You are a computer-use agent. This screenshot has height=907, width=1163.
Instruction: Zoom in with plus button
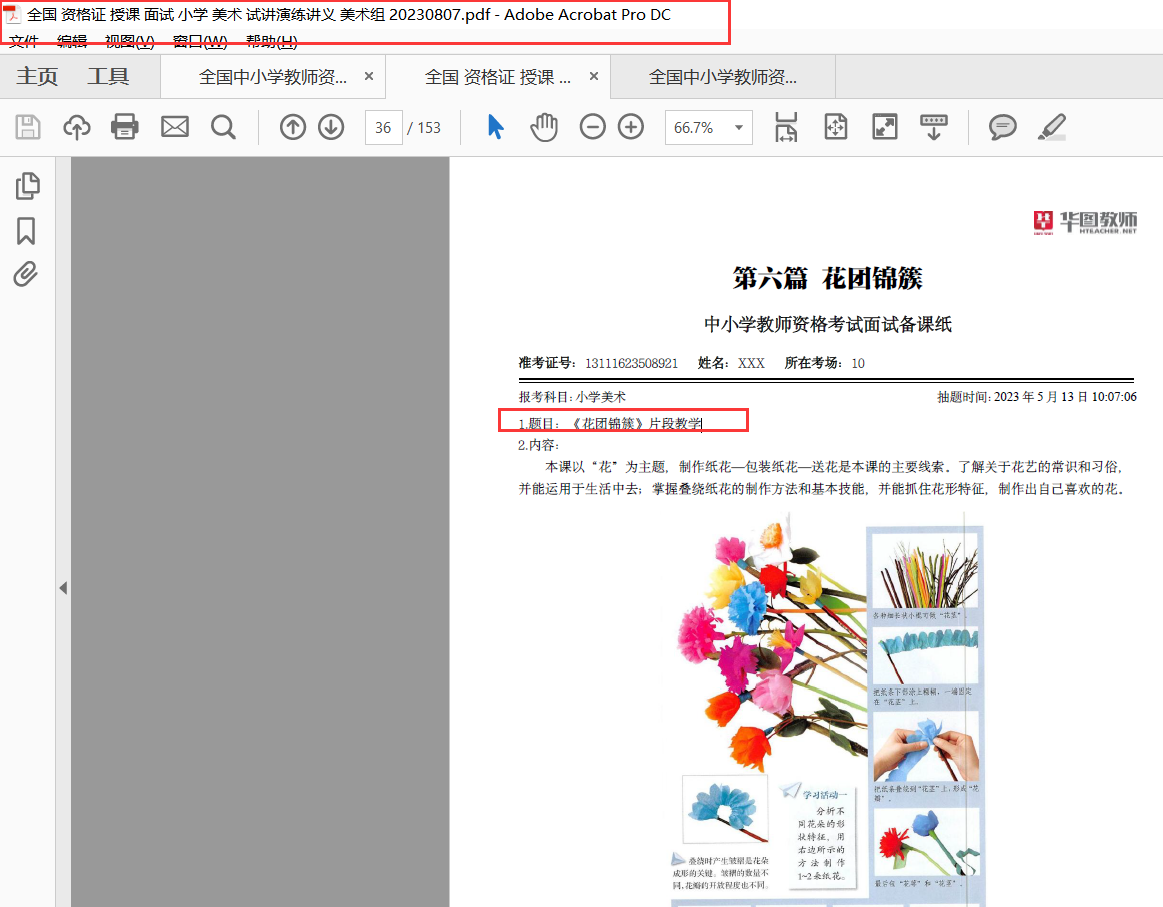(x=631, y=127)
